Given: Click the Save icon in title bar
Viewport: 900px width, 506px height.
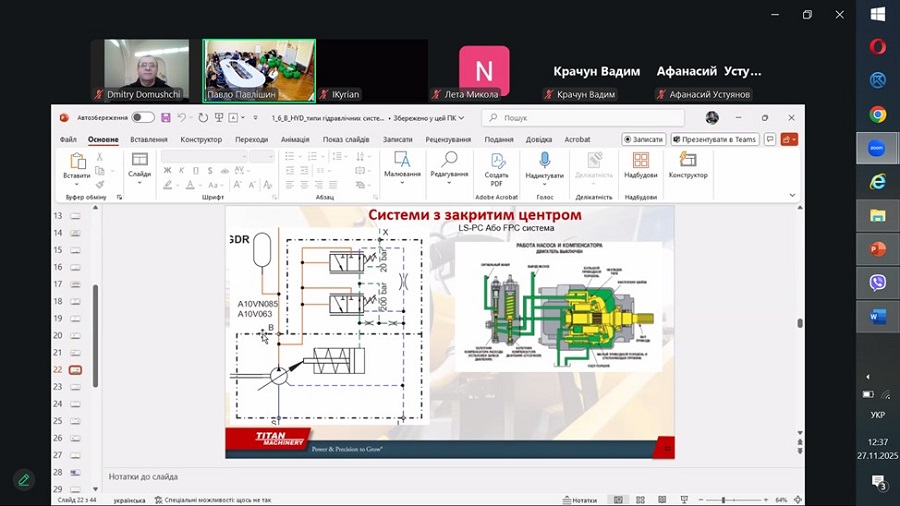Looking at the screenshot, I should click(x=163, y=117).
